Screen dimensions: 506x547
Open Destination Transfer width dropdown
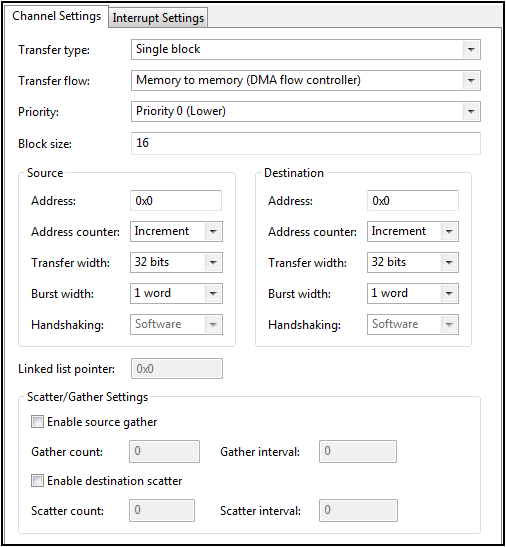point(413,262)
